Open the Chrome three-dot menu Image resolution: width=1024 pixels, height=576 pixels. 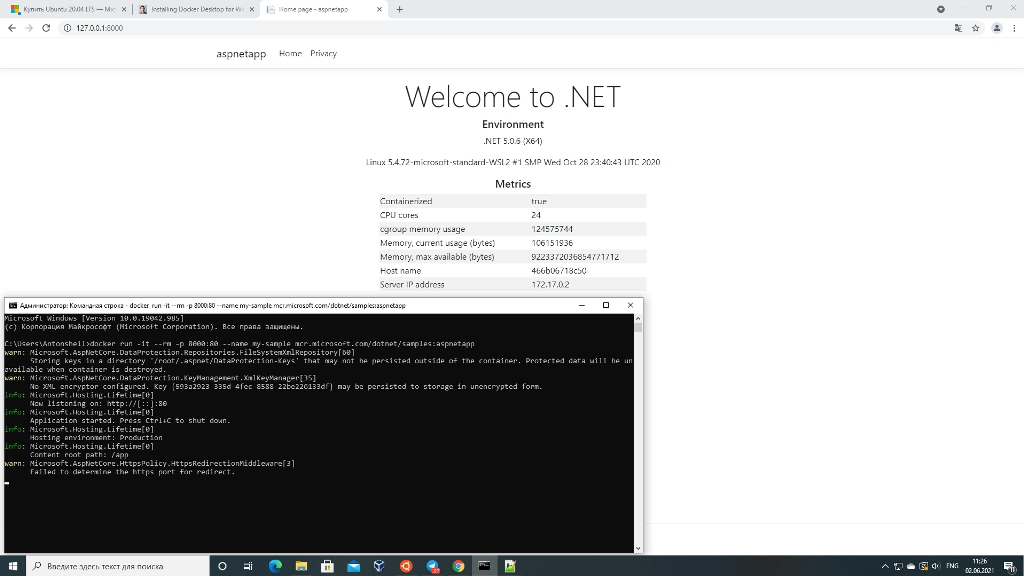click(1014, 28)
